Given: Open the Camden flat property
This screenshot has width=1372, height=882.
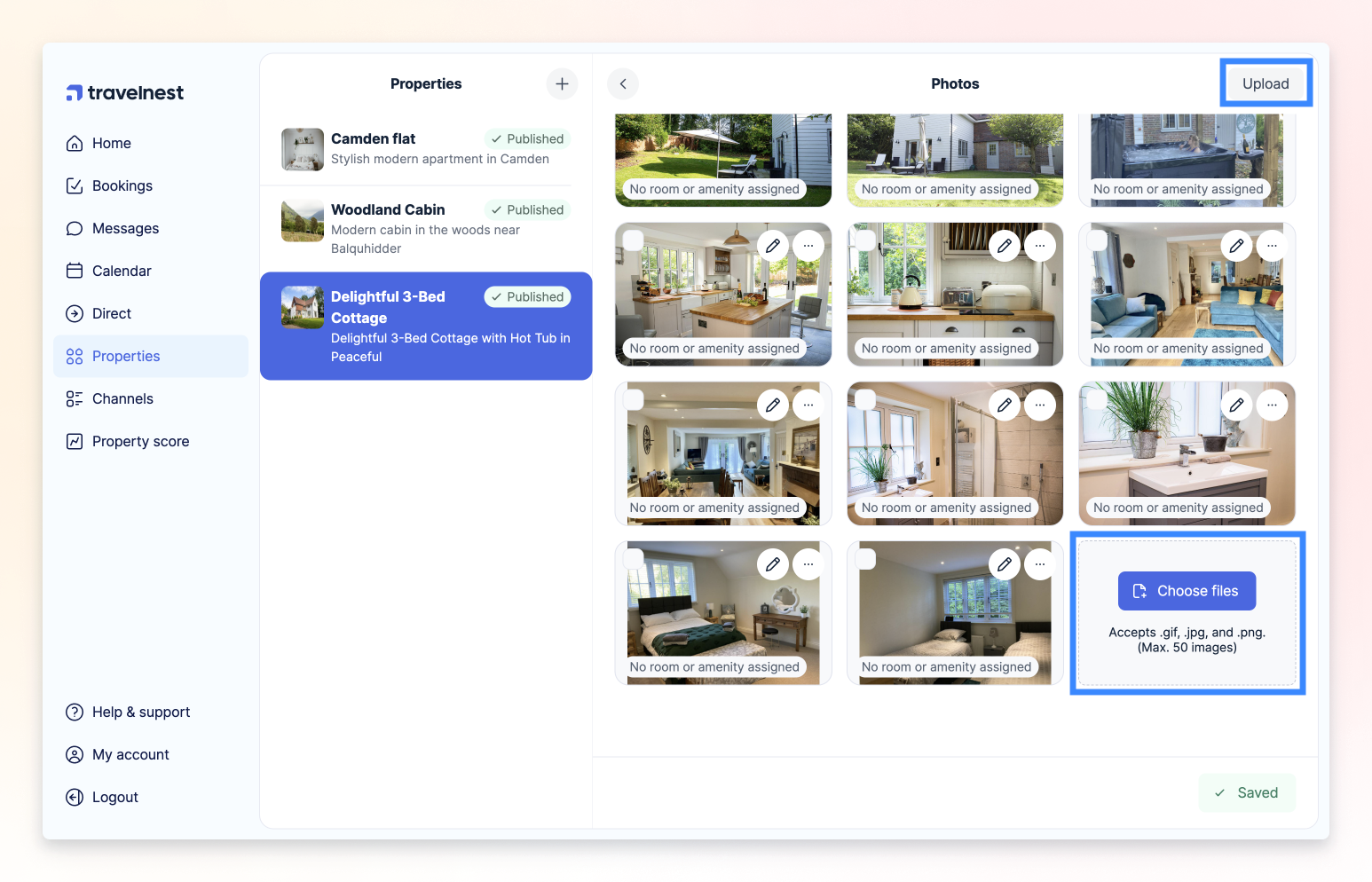Looking at the screenshot, I should pos(426,149).
